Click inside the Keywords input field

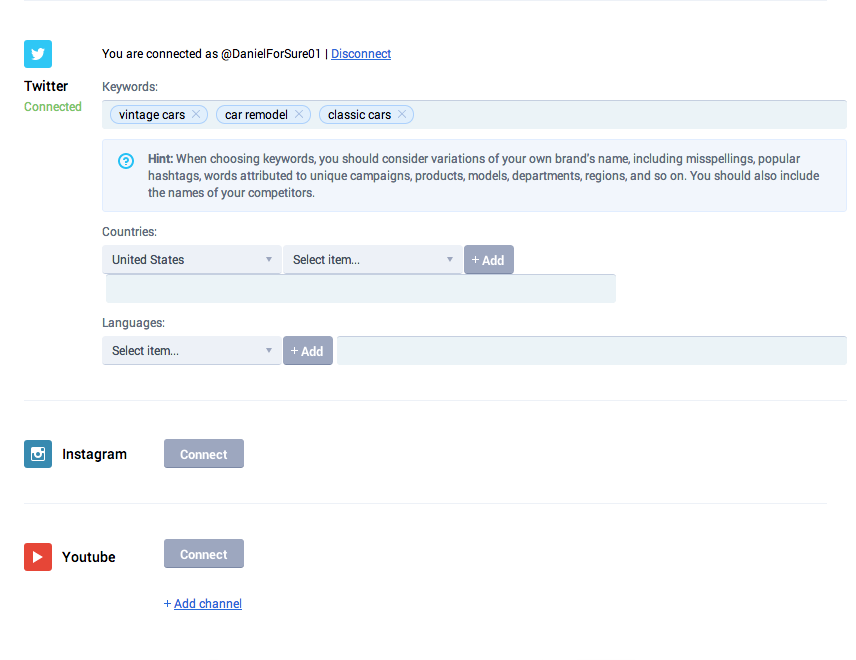(600, 114)
